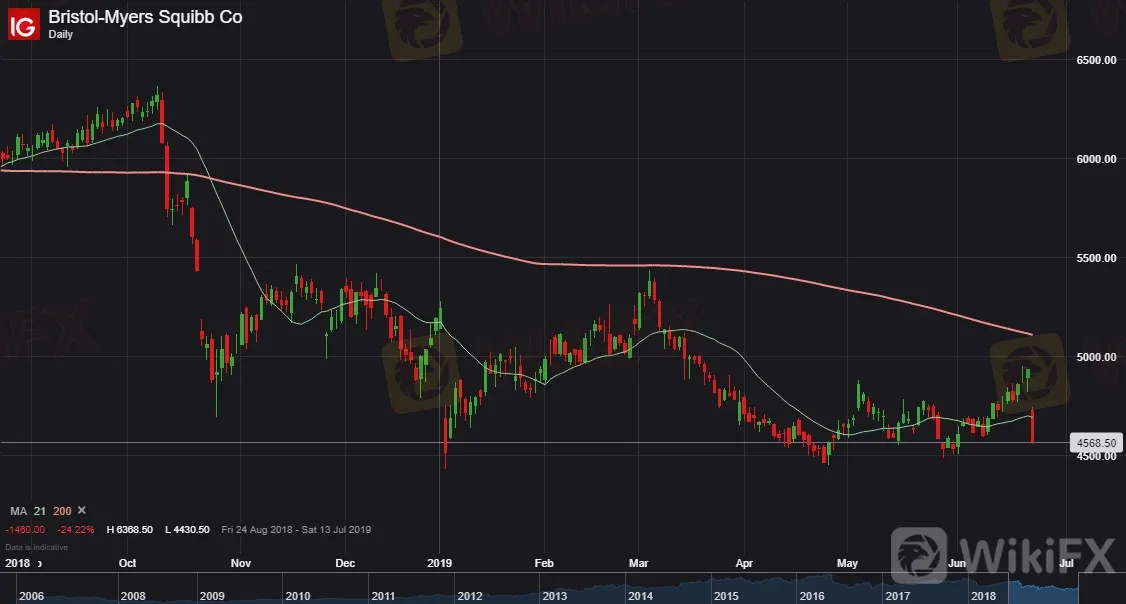The image size is (1126, 604).
Task: Click the IG logo icon
Action: click(24, 24)
